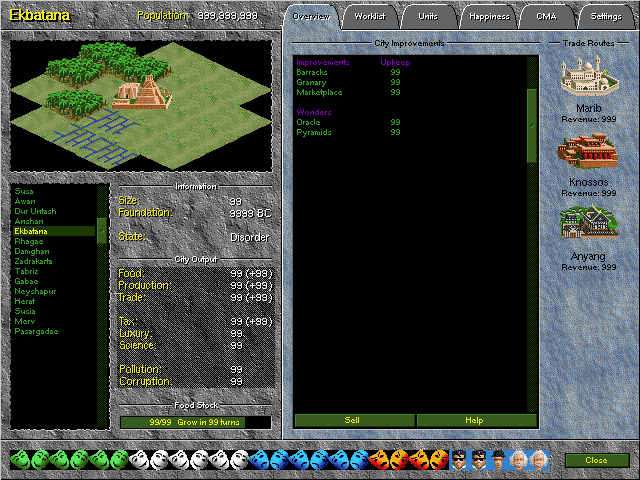Click the leftmost white-haired scientist specialist
Viewport: 640px width, 480px height.
click(x=519, y=460)
